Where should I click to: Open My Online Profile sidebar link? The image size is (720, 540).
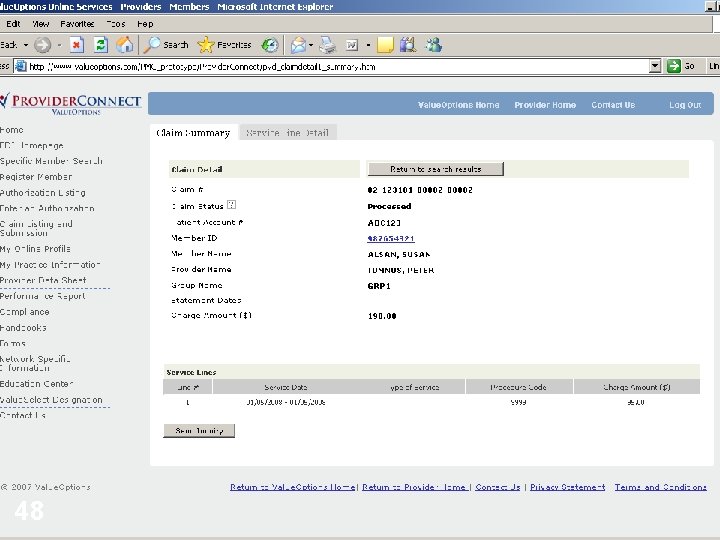coord(35,249)
